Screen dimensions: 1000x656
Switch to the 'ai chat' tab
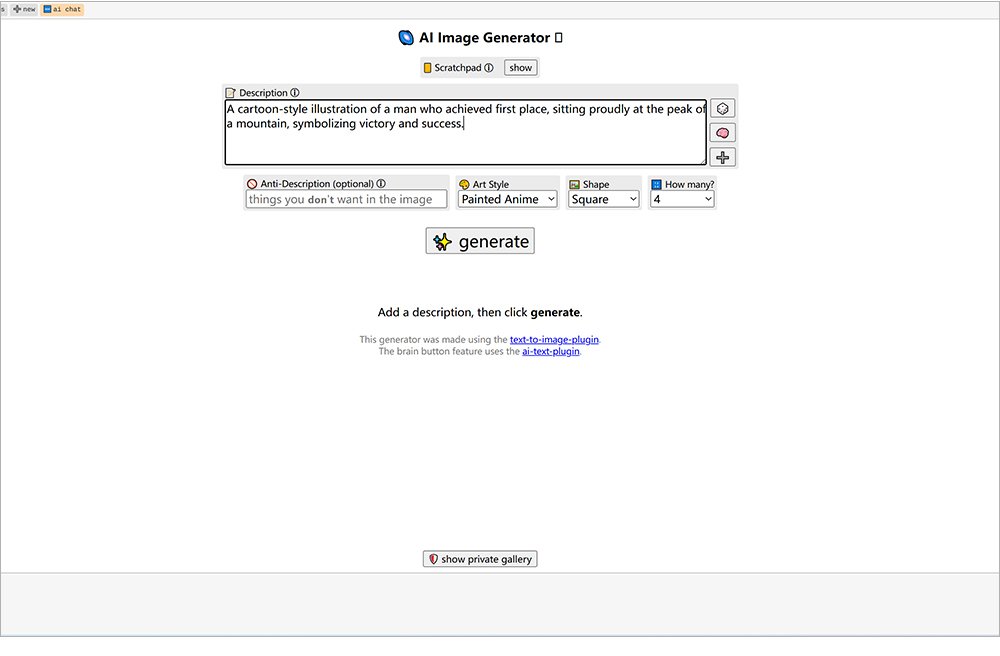[x=62, y=9]
